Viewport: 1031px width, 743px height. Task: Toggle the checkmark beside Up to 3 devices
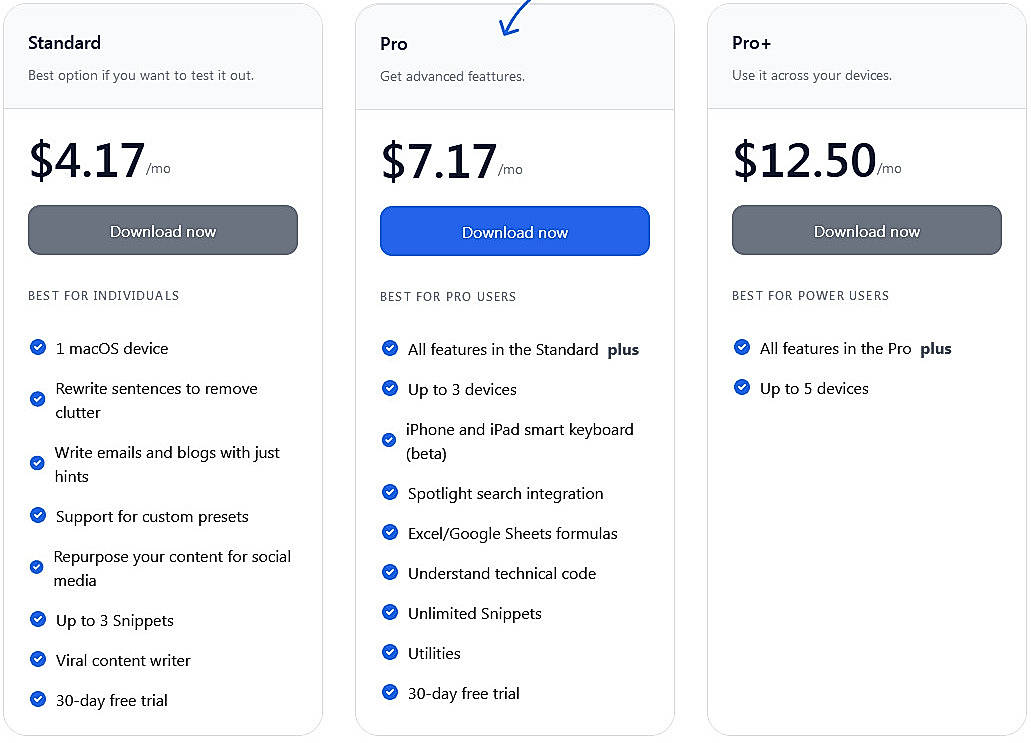[x=389, y=388]
